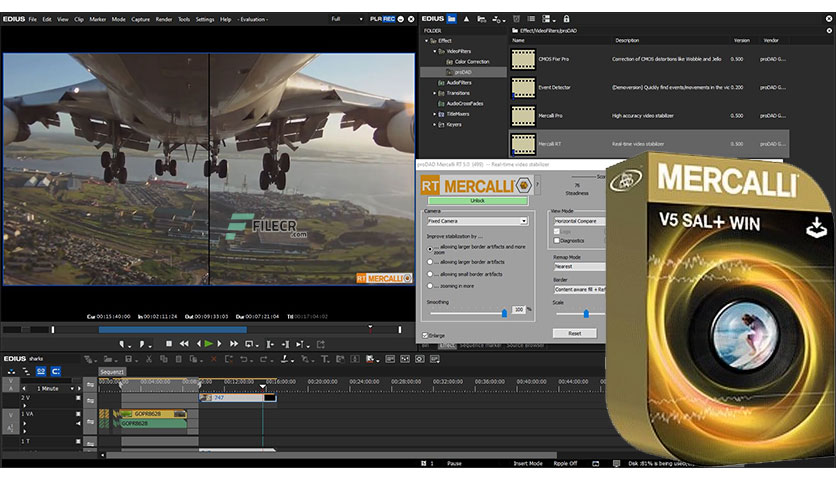Viewport: 836px width, 484px height.
Task: Click the lock icon in Effect palette toolbar
Action: click(x=566, y=19)
